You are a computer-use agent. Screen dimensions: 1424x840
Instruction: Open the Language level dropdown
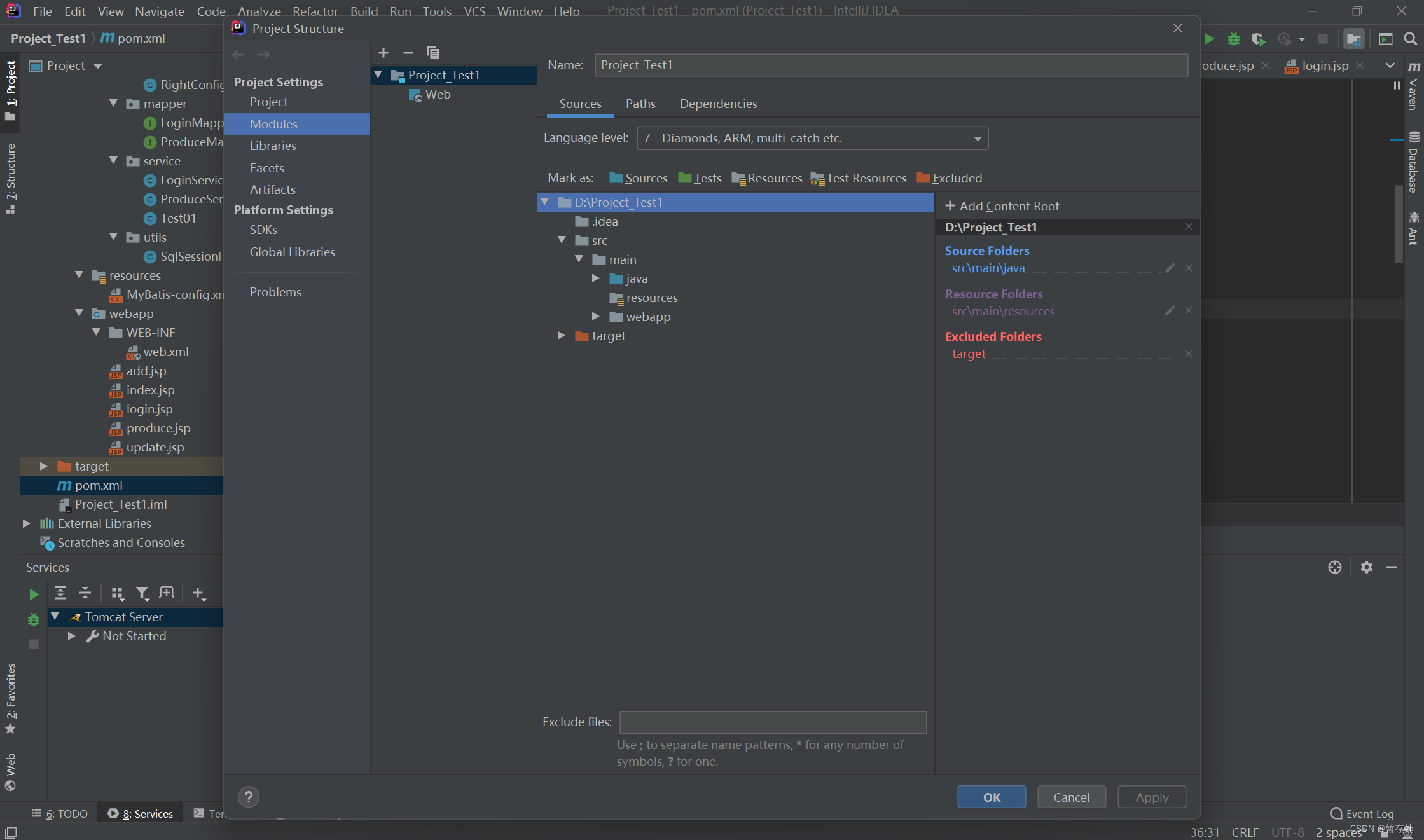click(812, 138)
